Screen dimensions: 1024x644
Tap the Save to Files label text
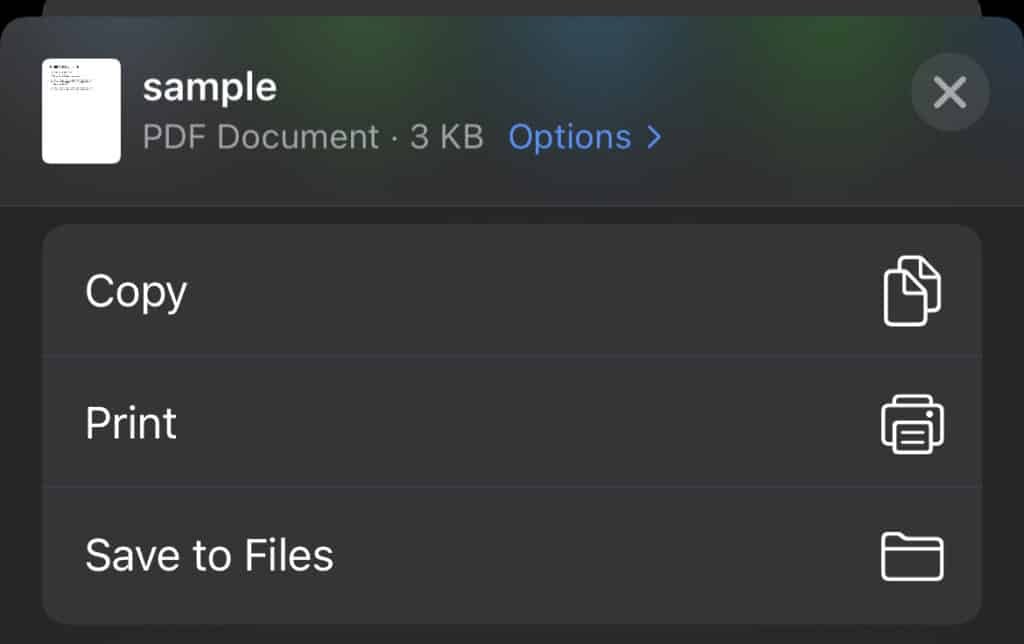pos(210,556)
